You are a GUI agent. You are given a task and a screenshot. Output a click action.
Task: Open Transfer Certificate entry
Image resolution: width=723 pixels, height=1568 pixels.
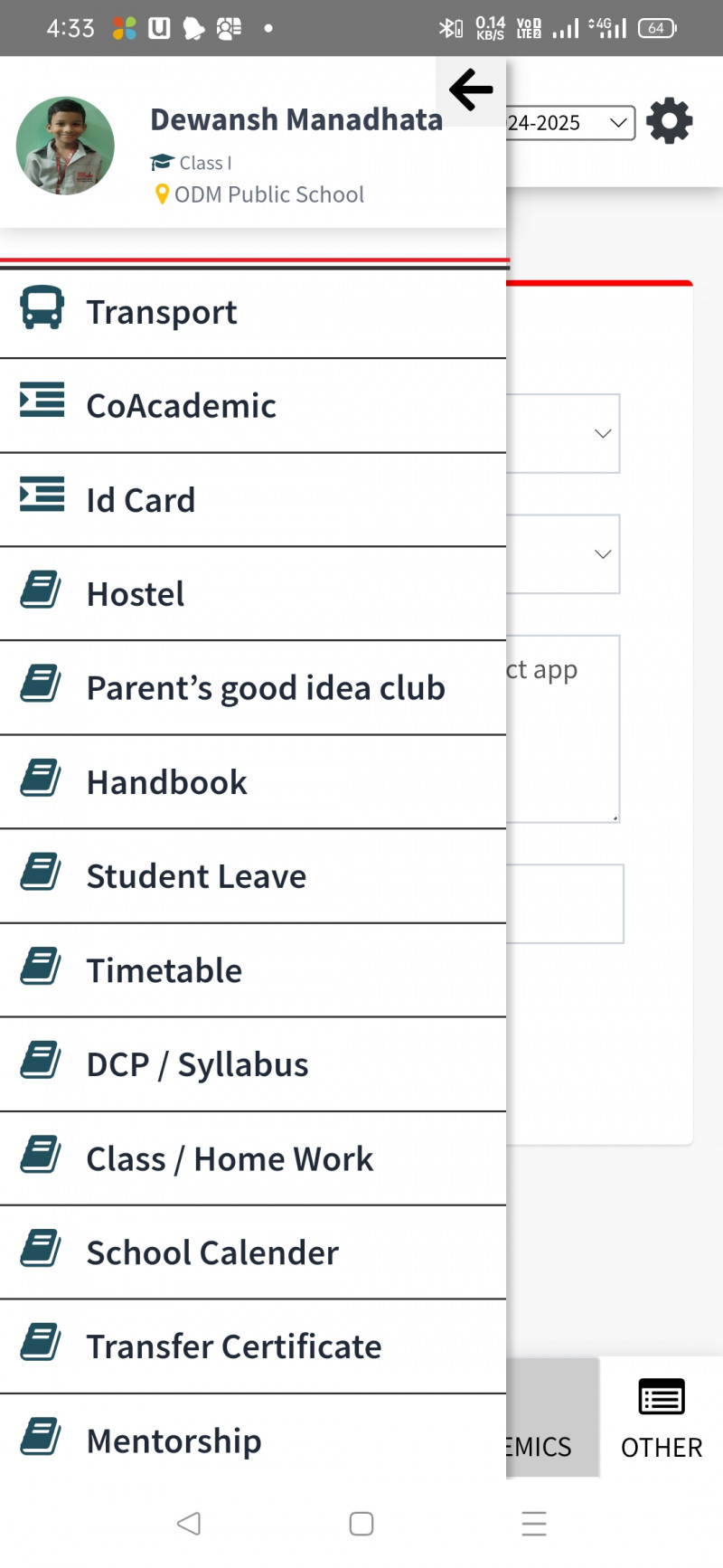pos(233,1346)
